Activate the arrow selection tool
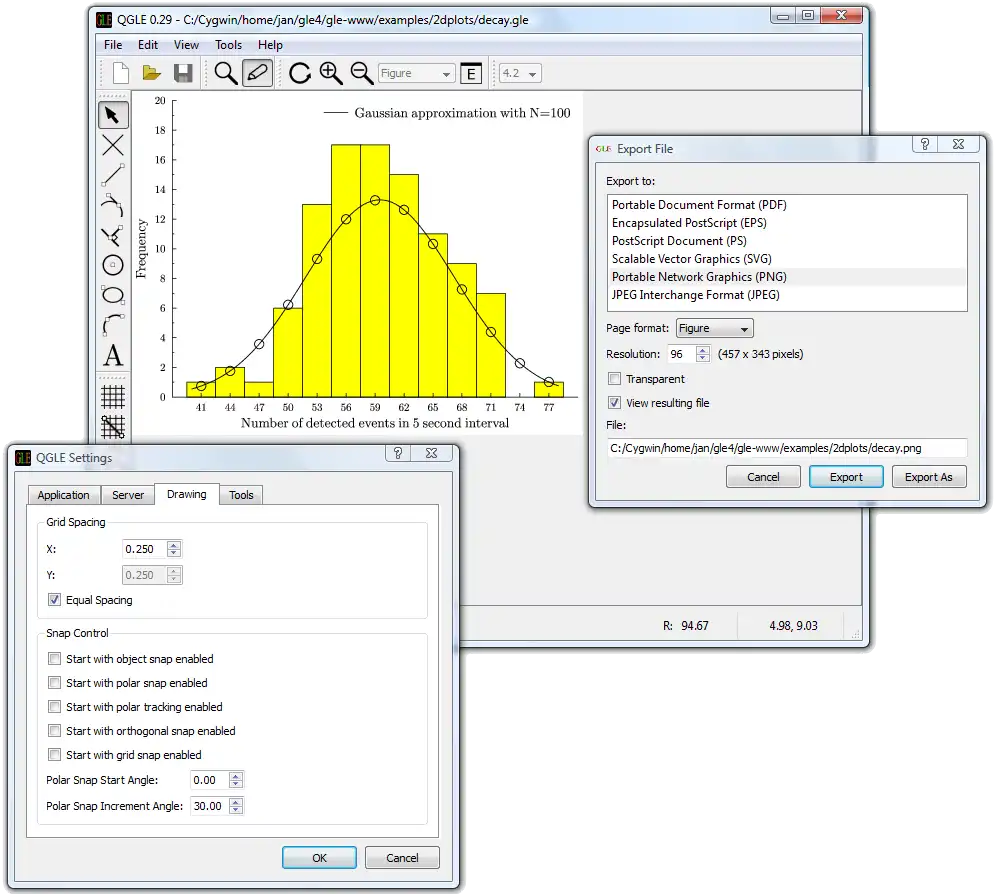This screenshot has width=994, height=894. point(112,114)
